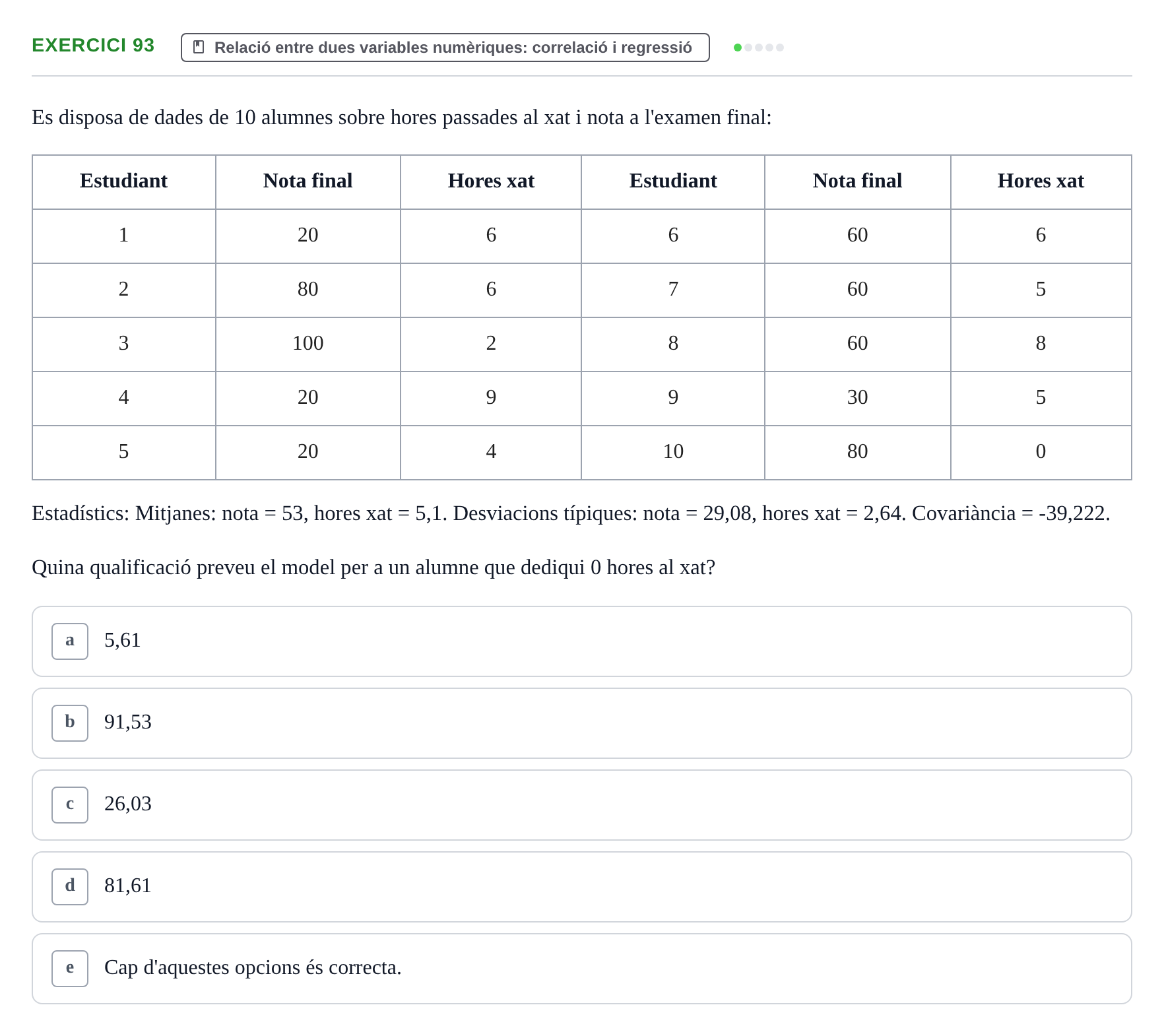Click the letter badge 'b'
The image size is (1164, 1036).
pos(70,723)
